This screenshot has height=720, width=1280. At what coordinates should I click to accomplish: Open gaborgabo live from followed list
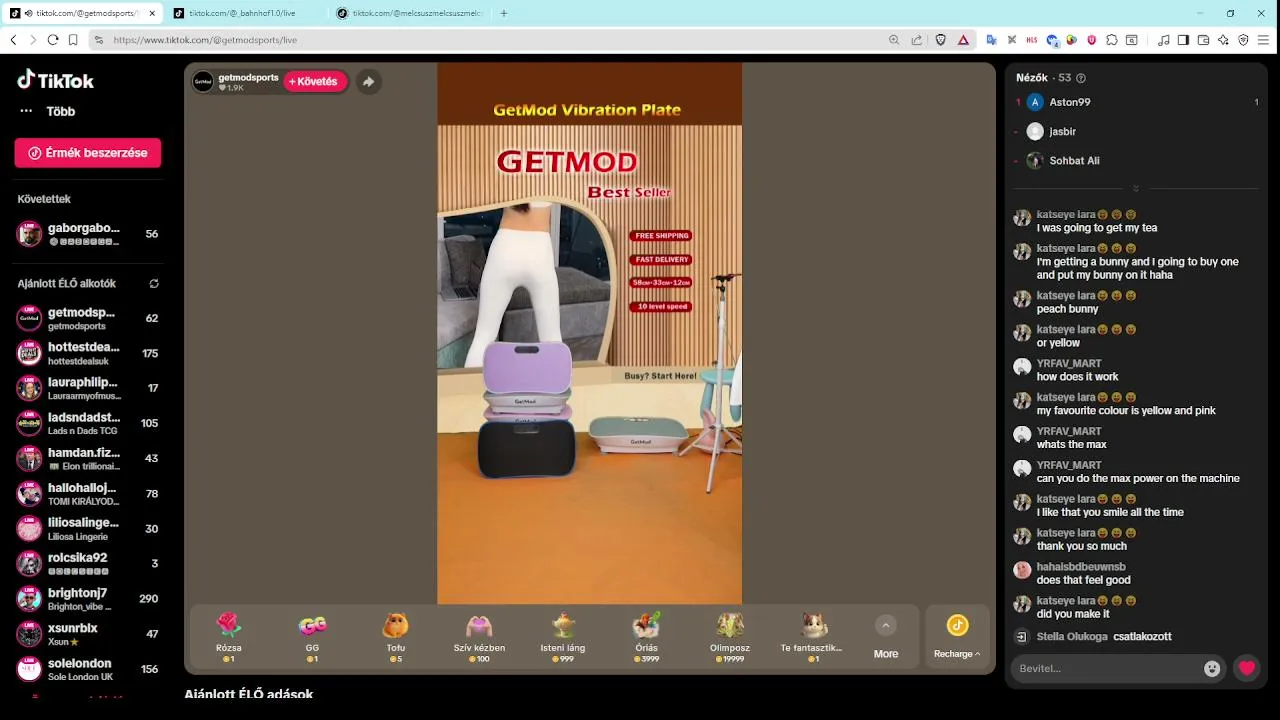point(88,234)
